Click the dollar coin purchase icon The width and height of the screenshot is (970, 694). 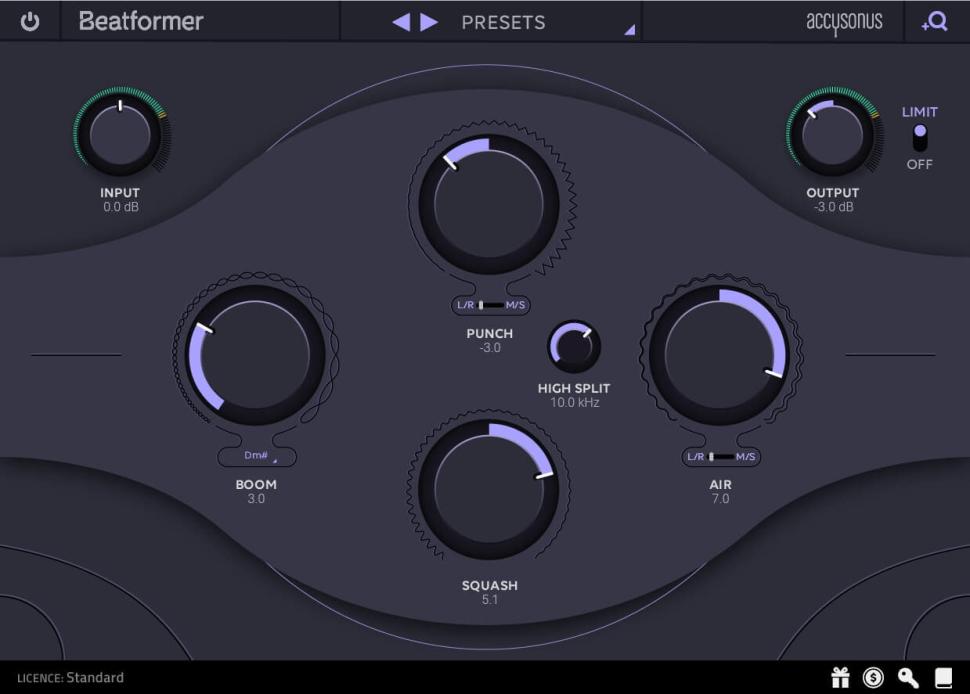(x=872, y=677)
